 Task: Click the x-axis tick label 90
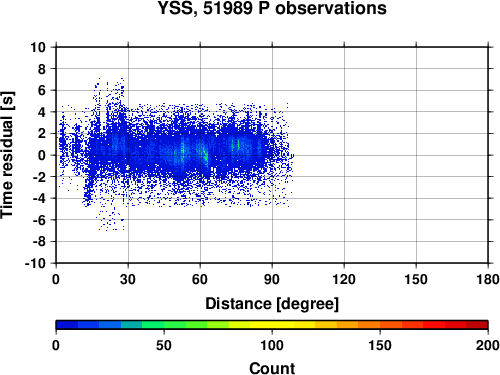coord(272,279)
